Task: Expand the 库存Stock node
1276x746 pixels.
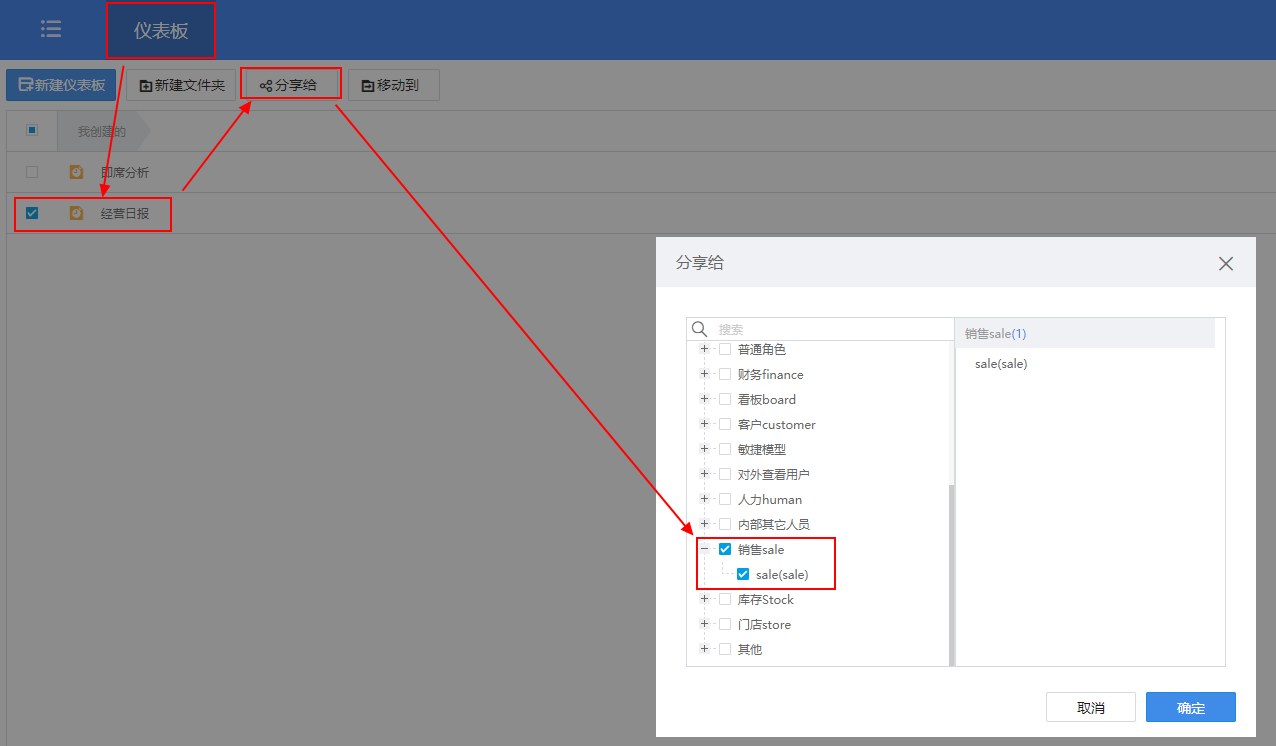Action: (x=704, y=599)
